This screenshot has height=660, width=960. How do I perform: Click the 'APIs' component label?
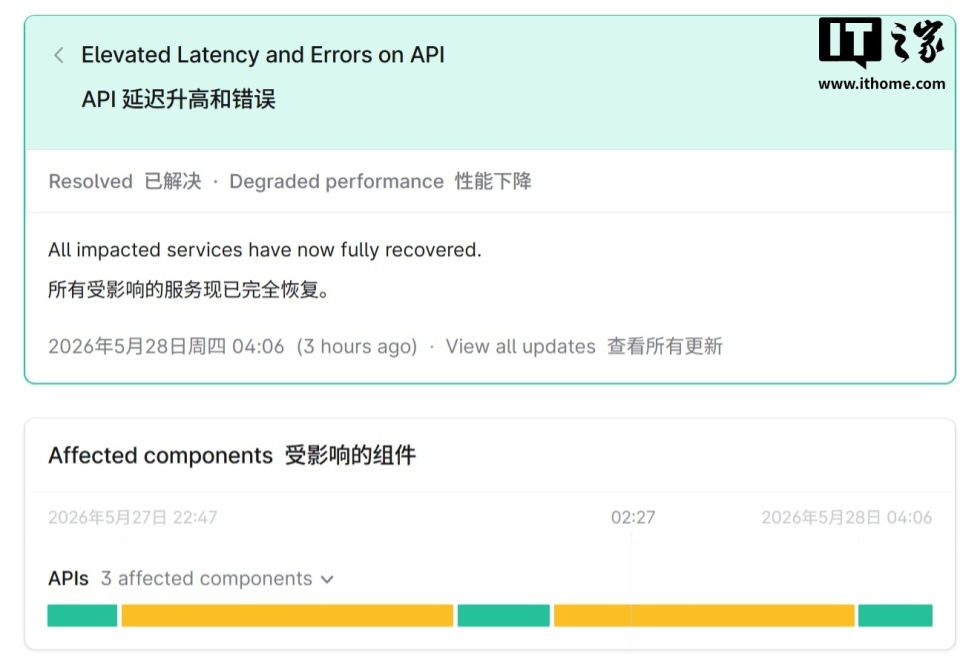click(69, 579)
